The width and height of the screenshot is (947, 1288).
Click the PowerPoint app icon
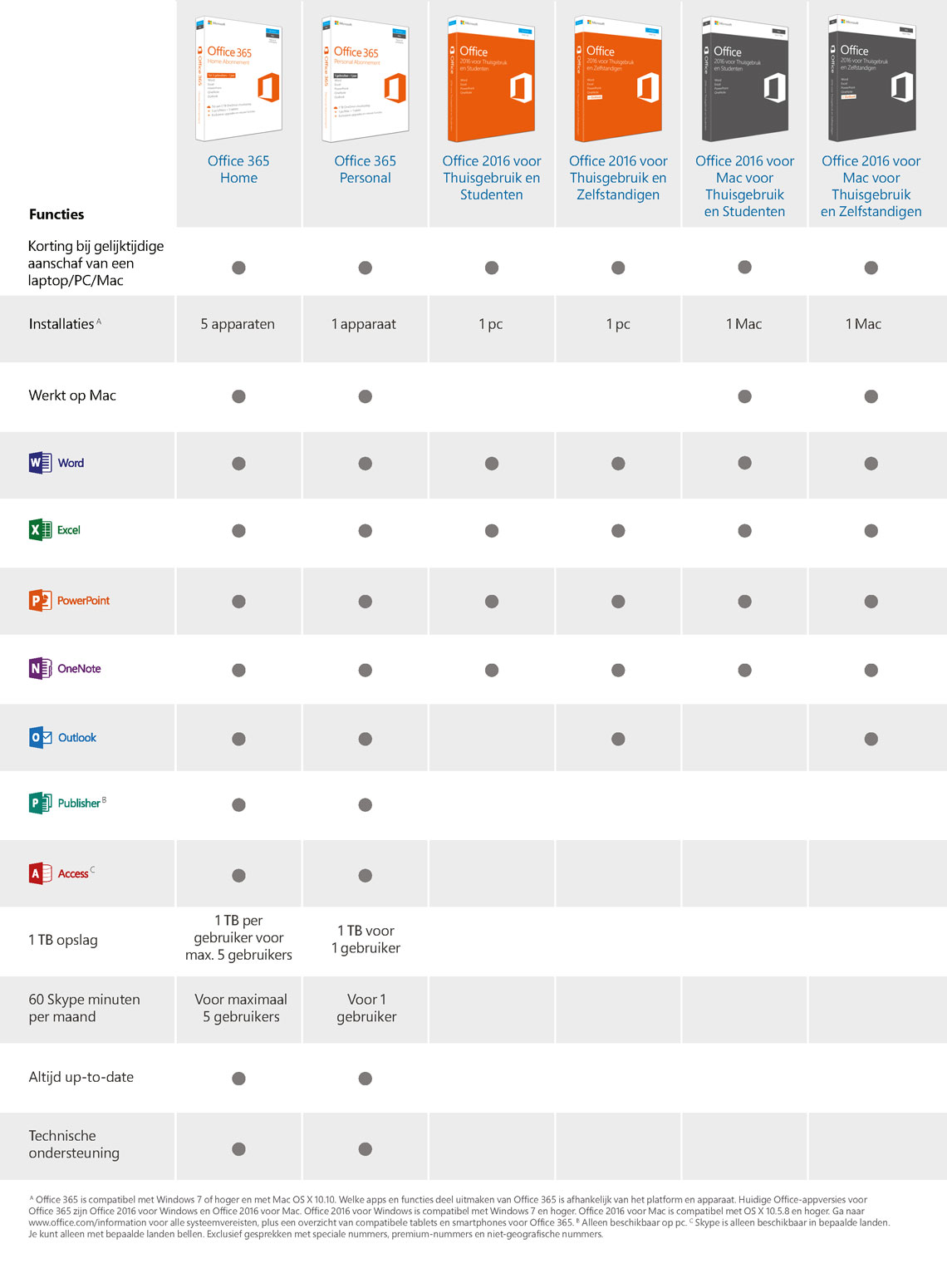tap(40, 600)
